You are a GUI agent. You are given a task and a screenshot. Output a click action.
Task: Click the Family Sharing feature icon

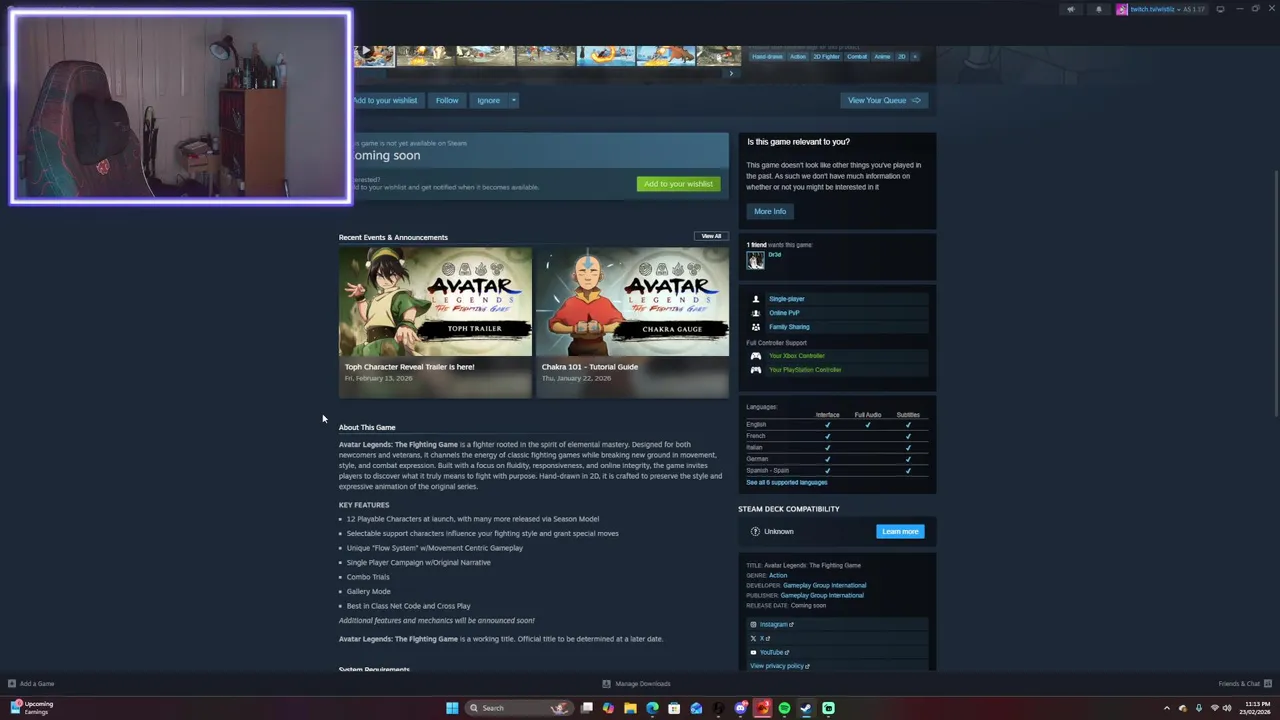pos(756,327)
